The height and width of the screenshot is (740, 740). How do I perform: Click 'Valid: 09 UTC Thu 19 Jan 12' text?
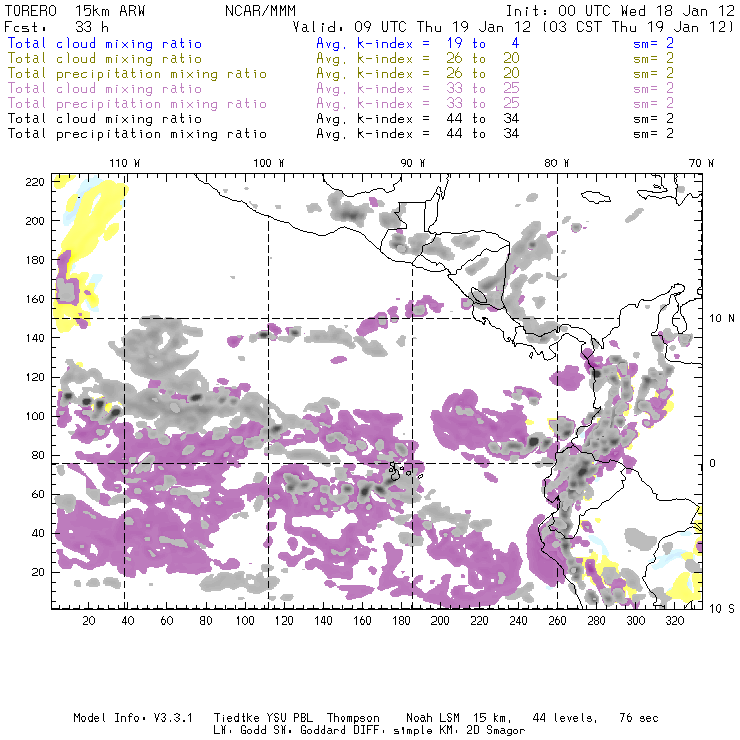pos(412,27)
